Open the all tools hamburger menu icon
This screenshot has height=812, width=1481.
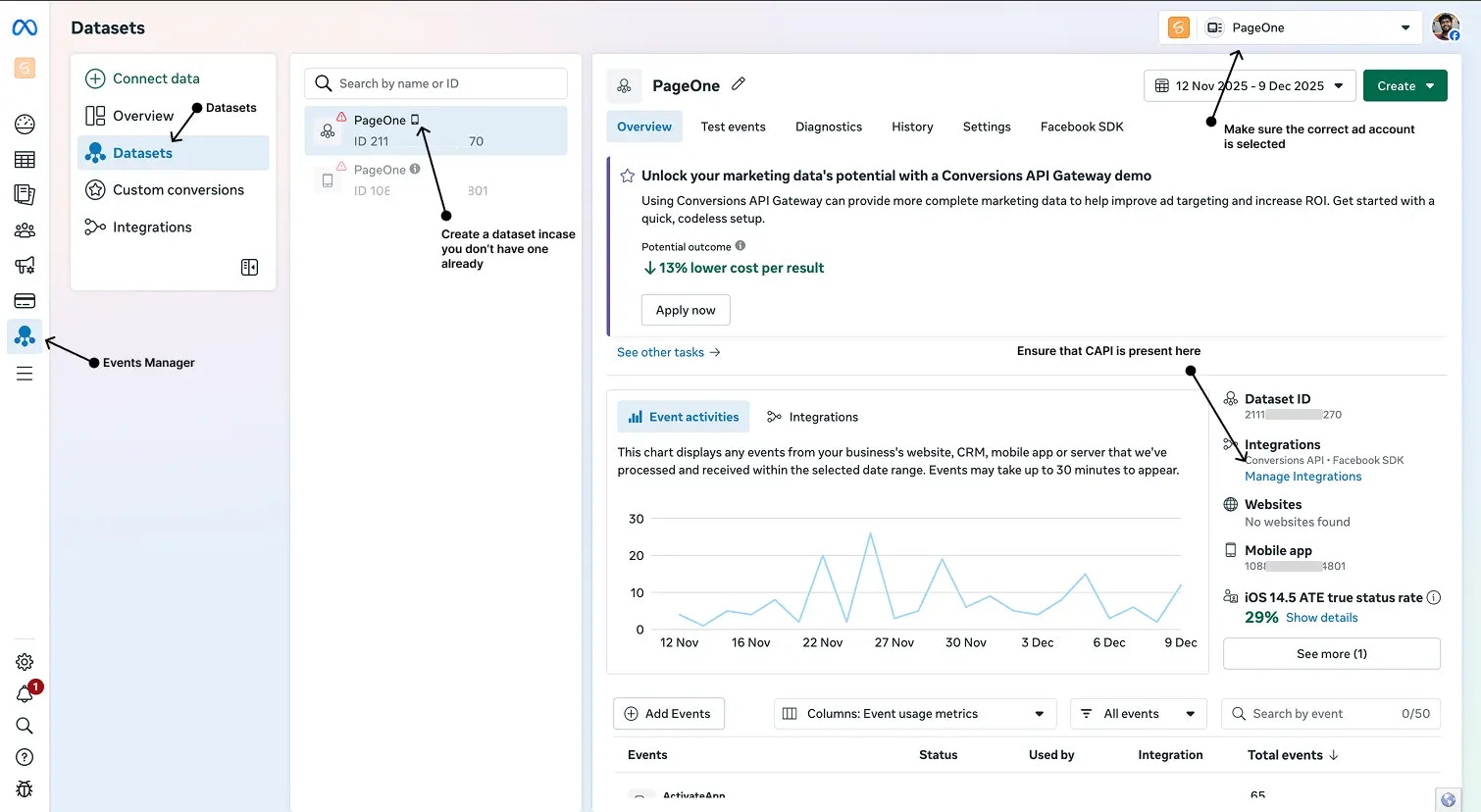click(x=25, y=374)
